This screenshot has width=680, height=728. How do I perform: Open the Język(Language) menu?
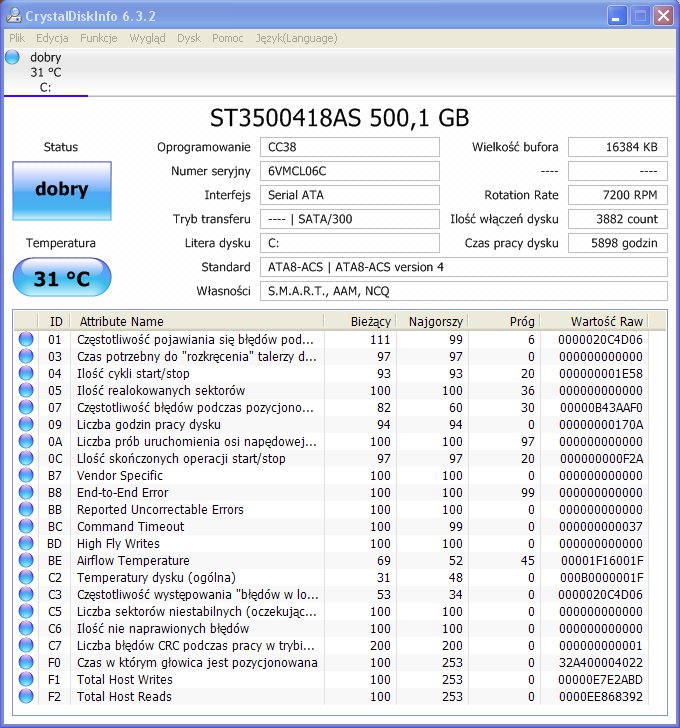296,38
